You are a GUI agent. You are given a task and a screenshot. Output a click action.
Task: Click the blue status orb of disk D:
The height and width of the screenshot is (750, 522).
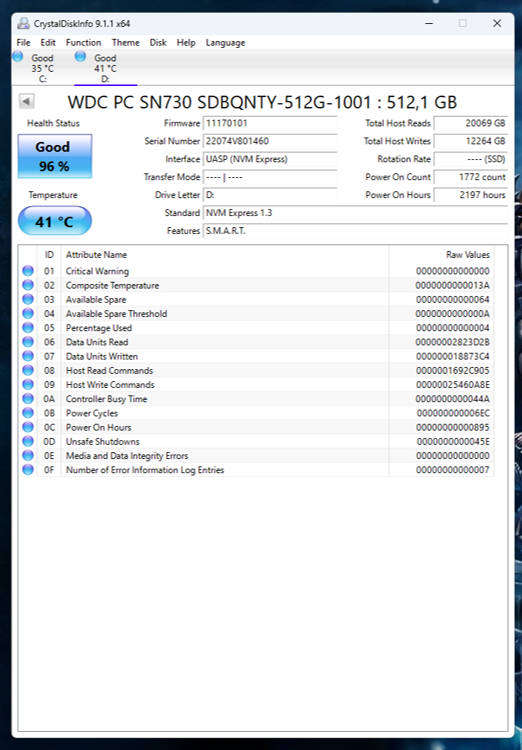(80, 56)
